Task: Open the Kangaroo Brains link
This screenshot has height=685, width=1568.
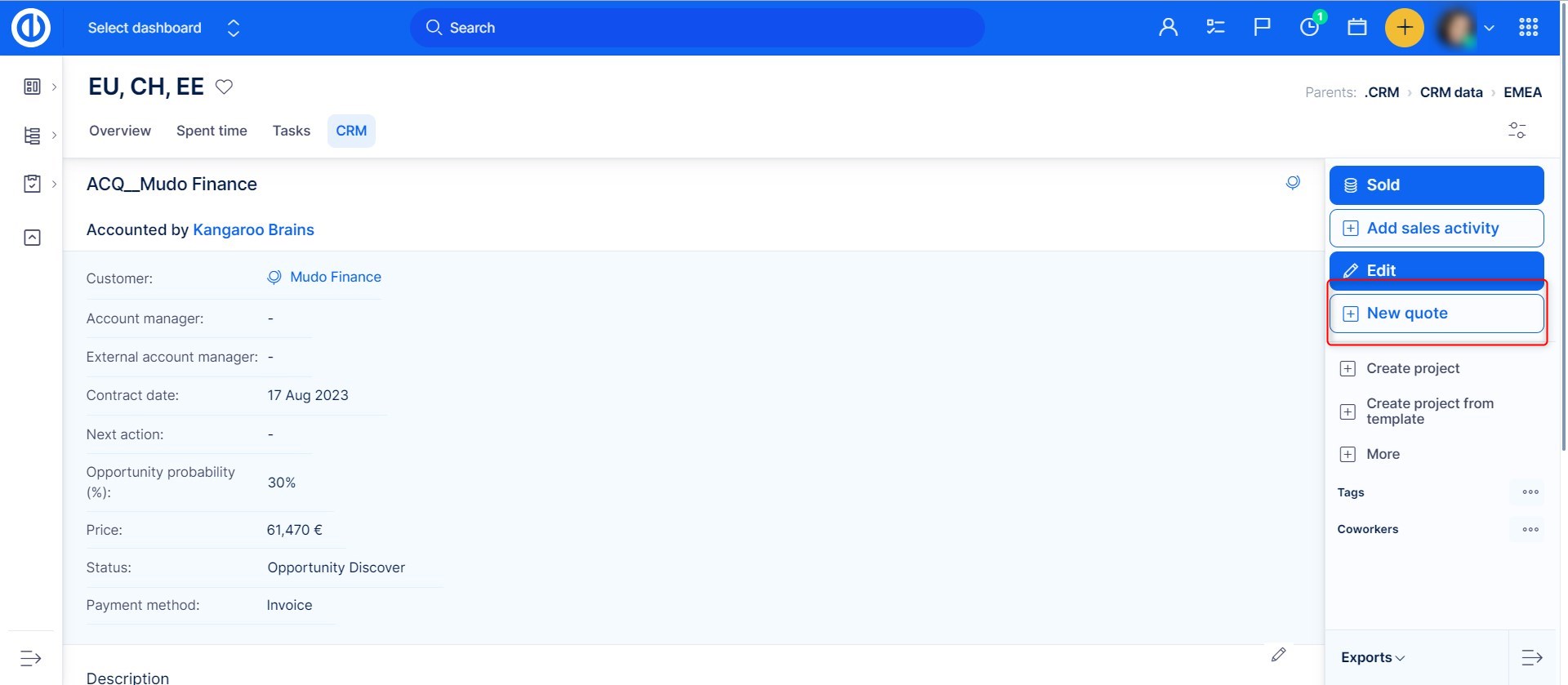Action: 253,230
